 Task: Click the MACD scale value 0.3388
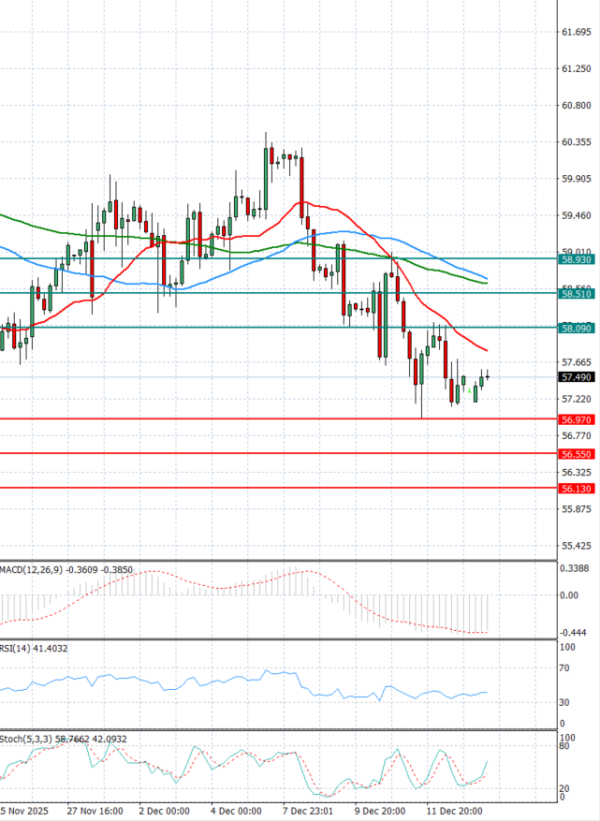(575, 569)
